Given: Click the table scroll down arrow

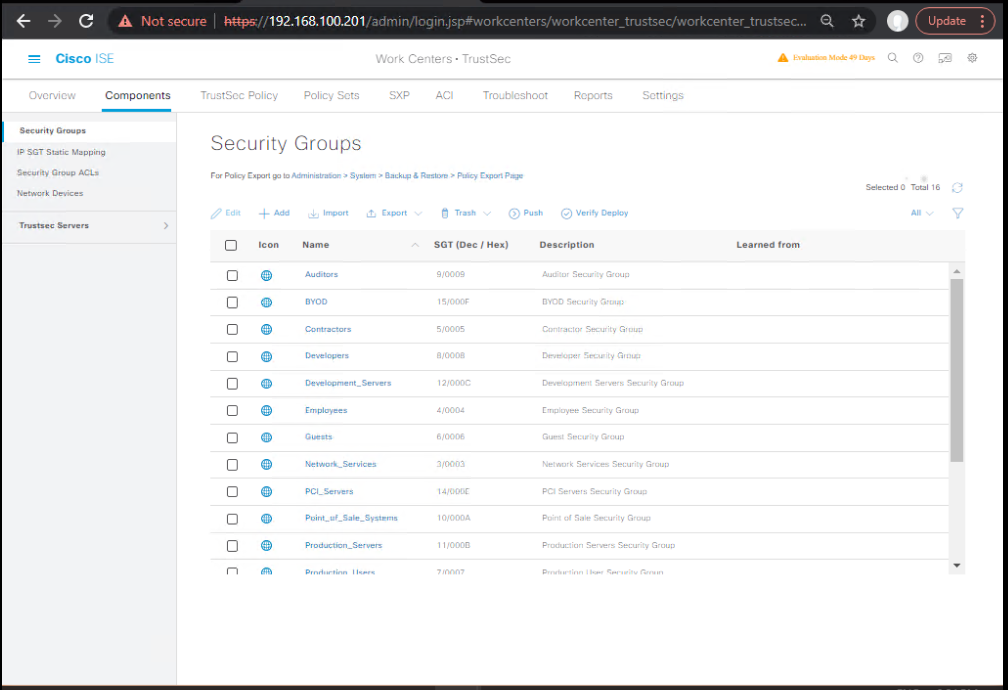Looking at the screenshot, I should click(957, 566).
